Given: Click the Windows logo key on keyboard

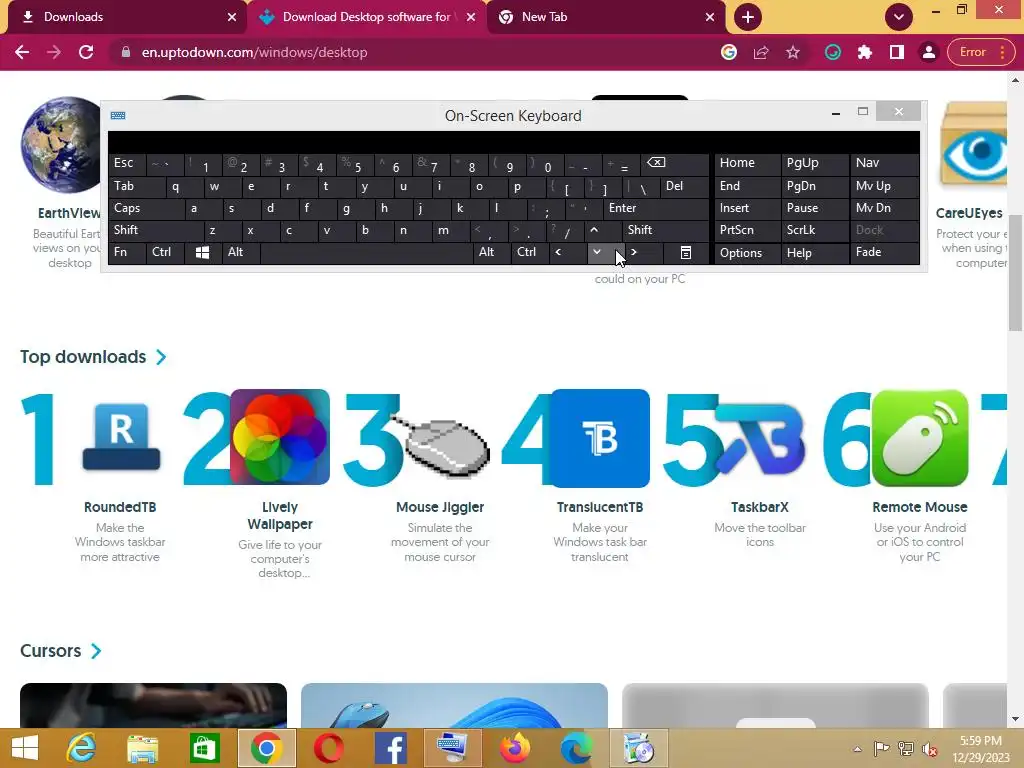Looking at the screenshot, I should click(202, 253).
